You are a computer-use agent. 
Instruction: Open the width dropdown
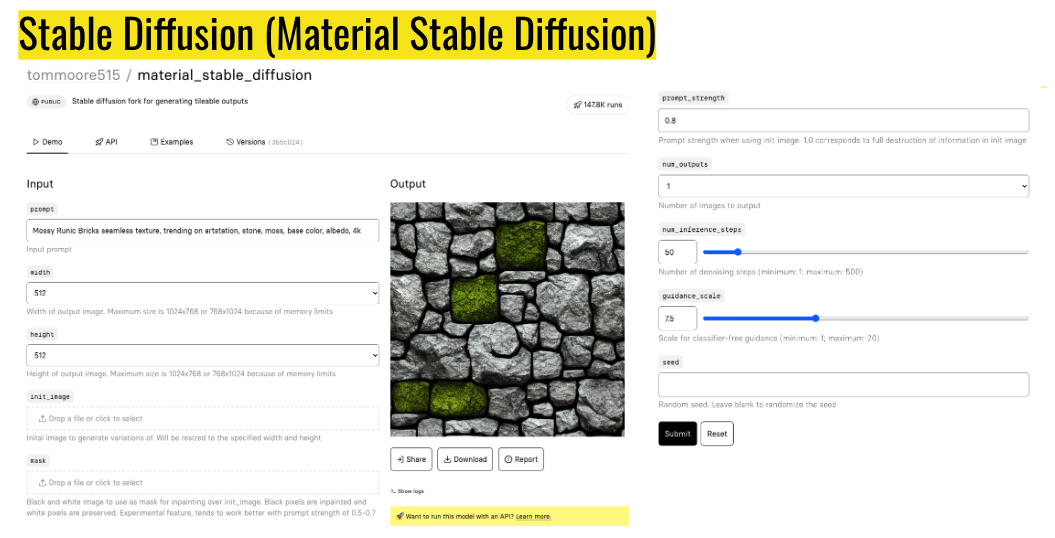tap(202, 293)
